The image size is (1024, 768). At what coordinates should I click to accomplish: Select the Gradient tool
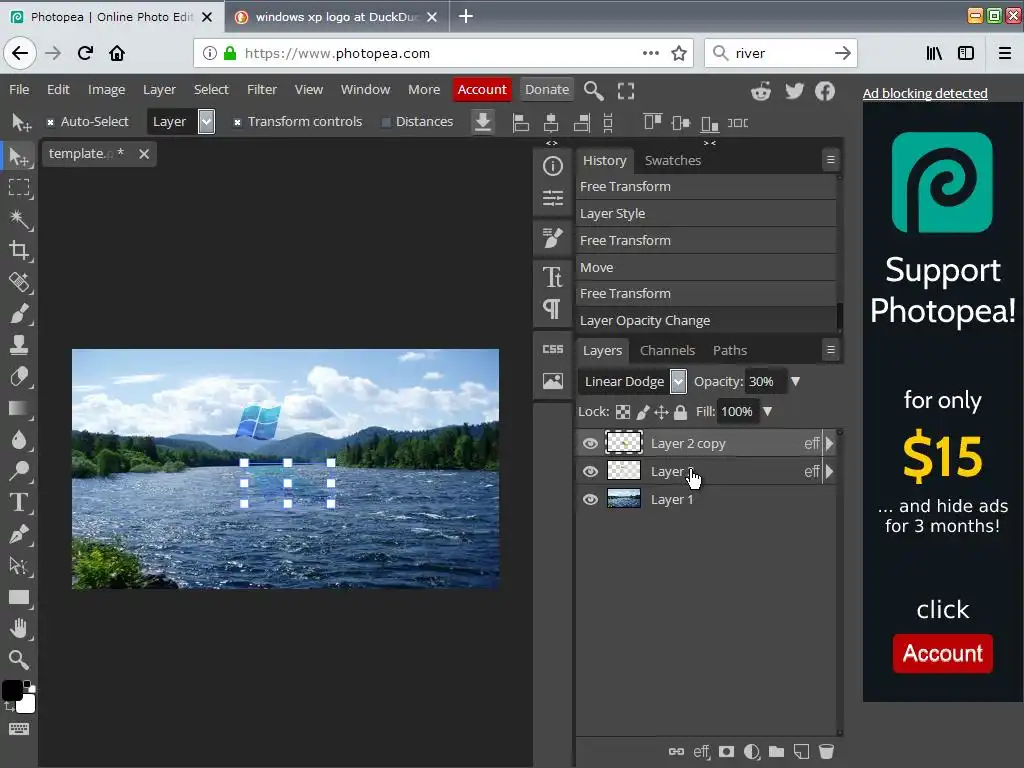18,408
